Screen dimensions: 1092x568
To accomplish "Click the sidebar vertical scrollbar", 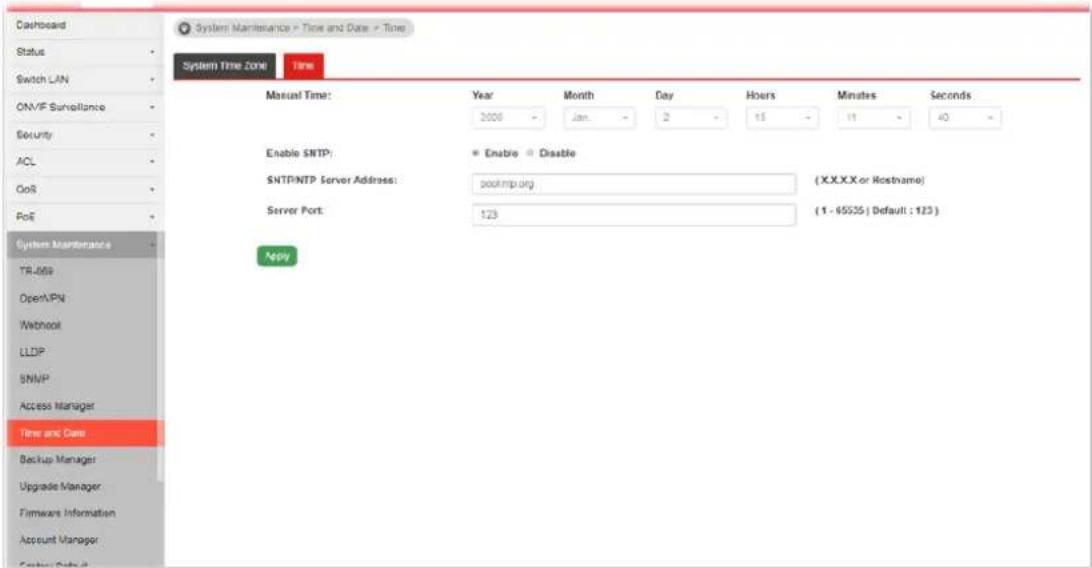I will click(x=160, y=355).
